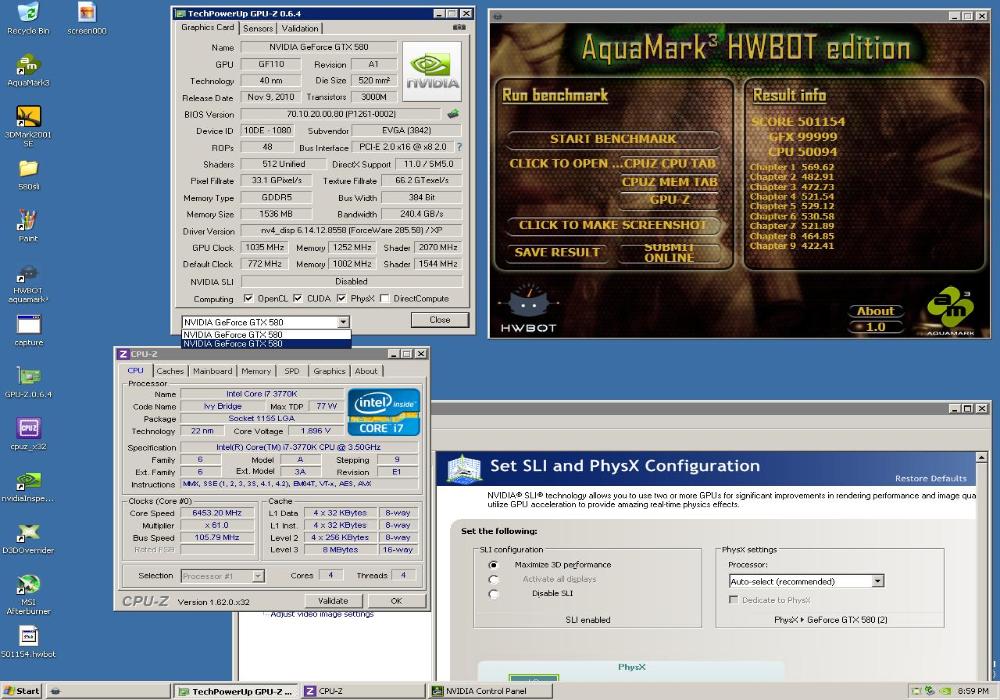Toggle DirectCompute checkbox in GPU-Z
The width and height of the screenshot is (1000, 700).
click(385, 298)
